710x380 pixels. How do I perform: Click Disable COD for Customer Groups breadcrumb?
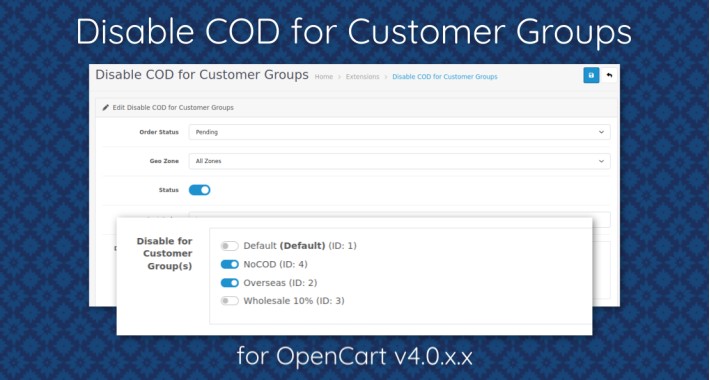(445, 77)
